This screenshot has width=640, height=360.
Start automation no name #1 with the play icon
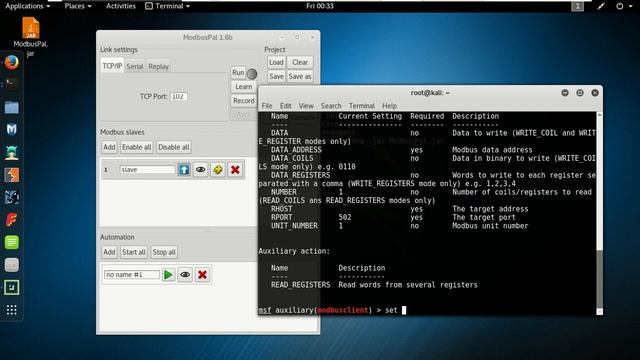tap(168, 275)
